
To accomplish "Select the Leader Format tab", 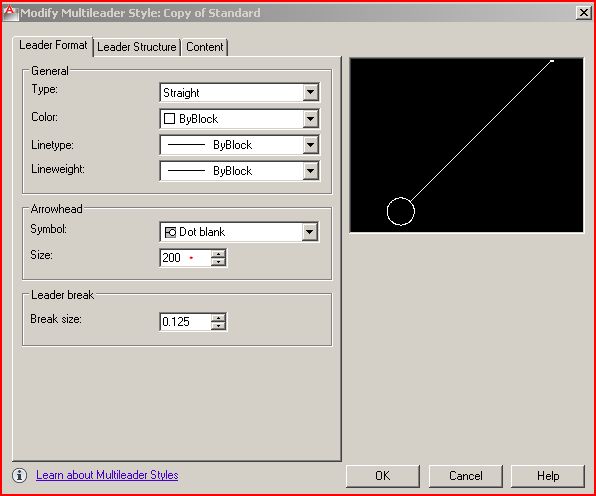I will click(x=53, y=46).
